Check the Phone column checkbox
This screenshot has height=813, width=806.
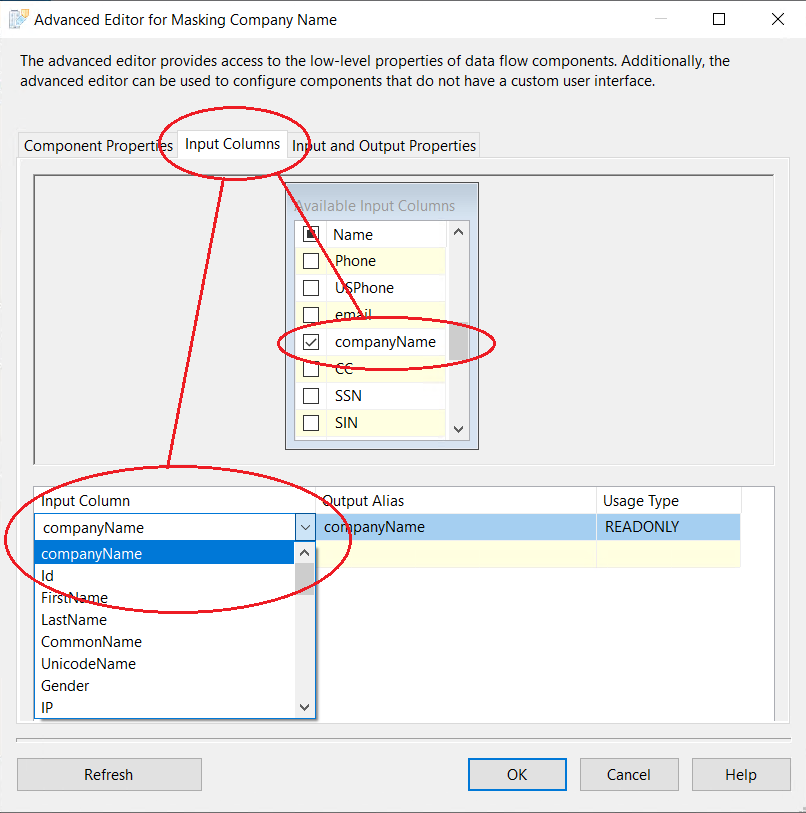coord(311,261)
